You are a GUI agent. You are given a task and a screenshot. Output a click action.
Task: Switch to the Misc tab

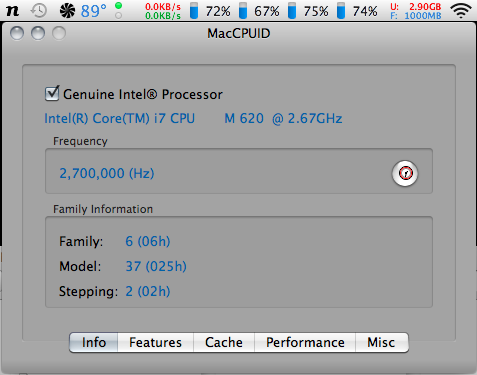point(381,342)
